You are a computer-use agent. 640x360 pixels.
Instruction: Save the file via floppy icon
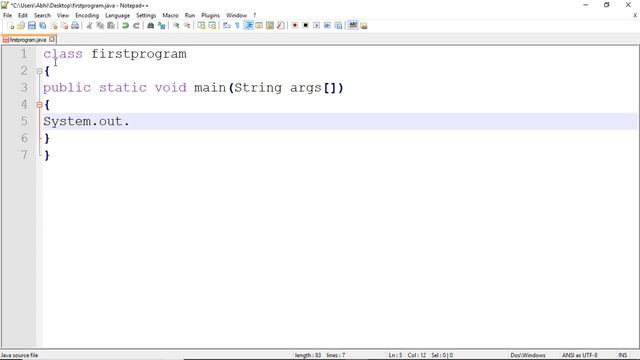(x=32, y=26)
